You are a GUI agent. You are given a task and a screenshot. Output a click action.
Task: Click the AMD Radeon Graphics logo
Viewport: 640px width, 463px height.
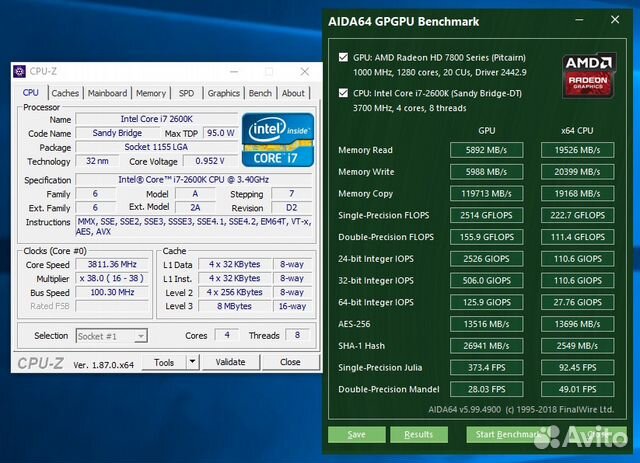coord(588,74)
